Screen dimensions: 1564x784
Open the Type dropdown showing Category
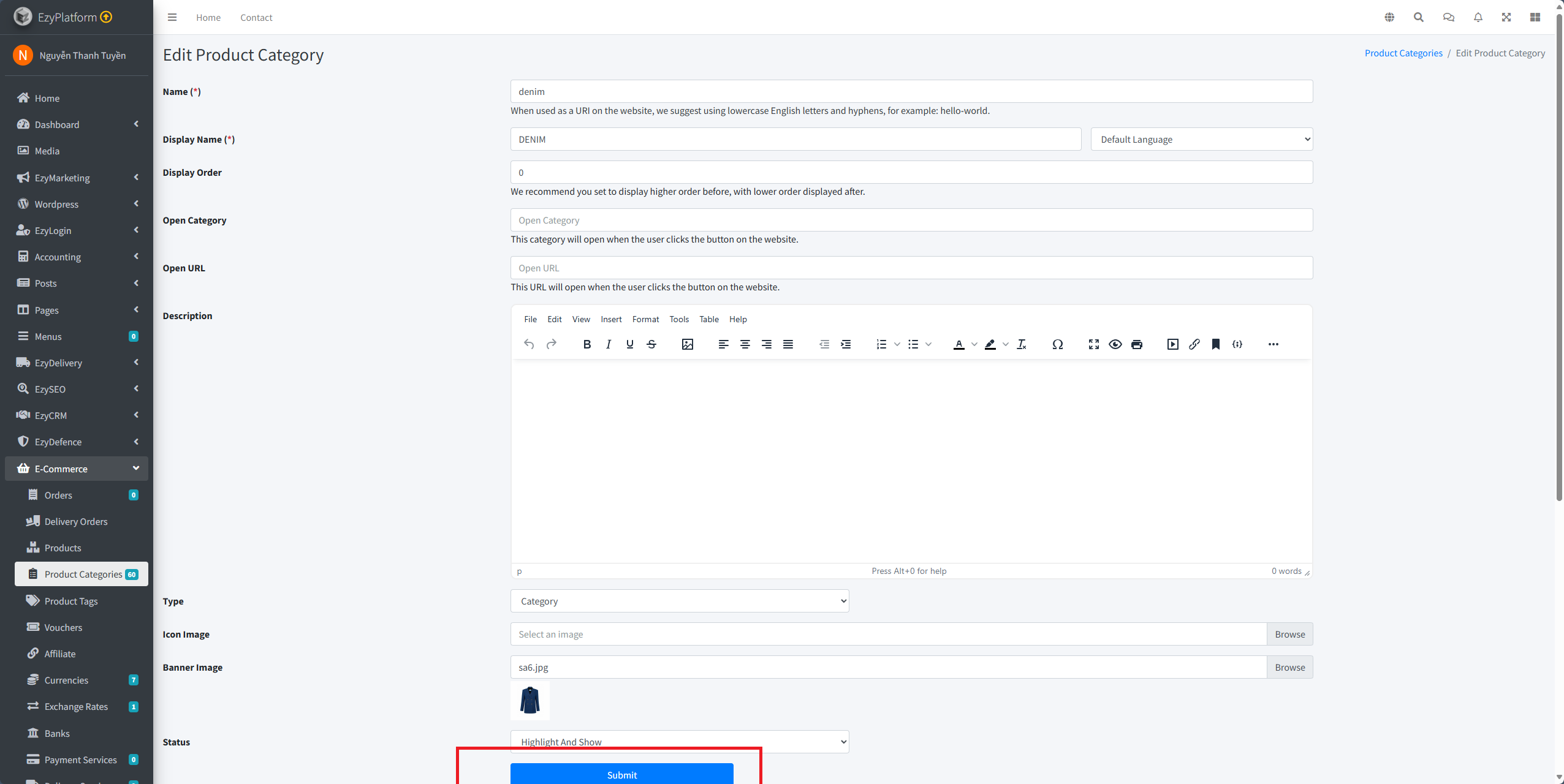679,601
